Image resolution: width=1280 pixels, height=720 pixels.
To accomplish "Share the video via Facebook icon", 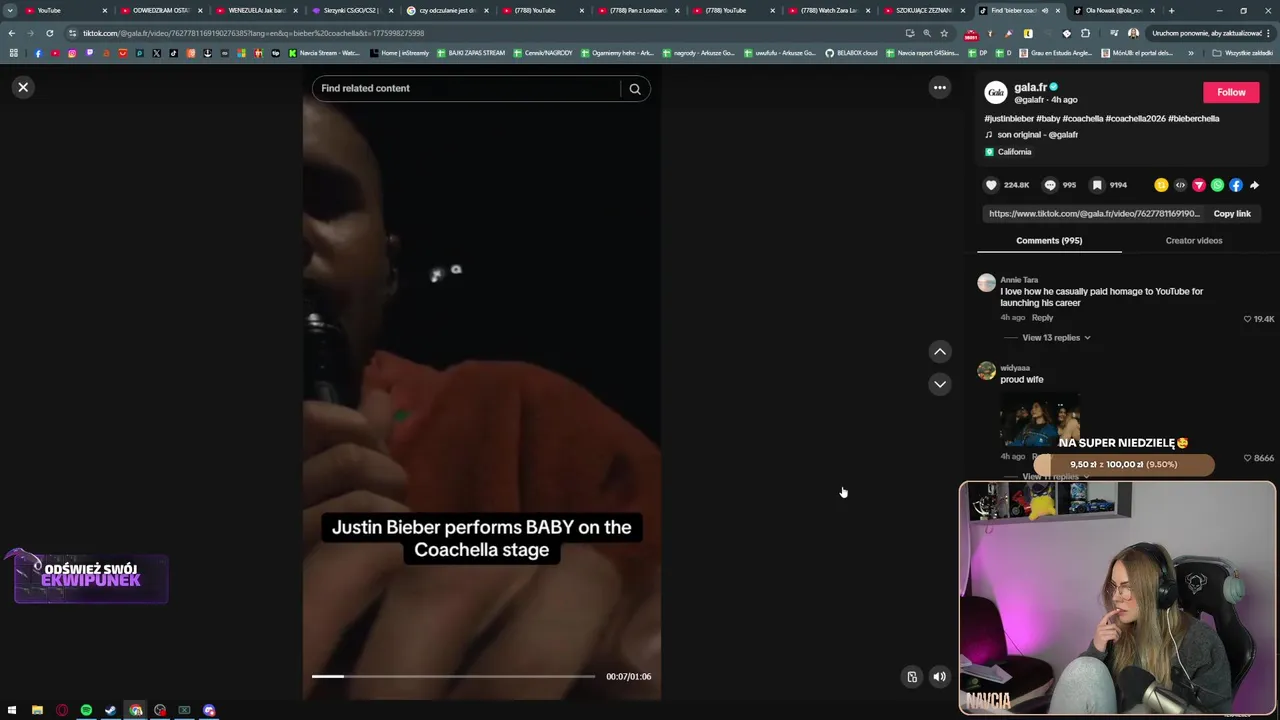I will coord(1236,185).
